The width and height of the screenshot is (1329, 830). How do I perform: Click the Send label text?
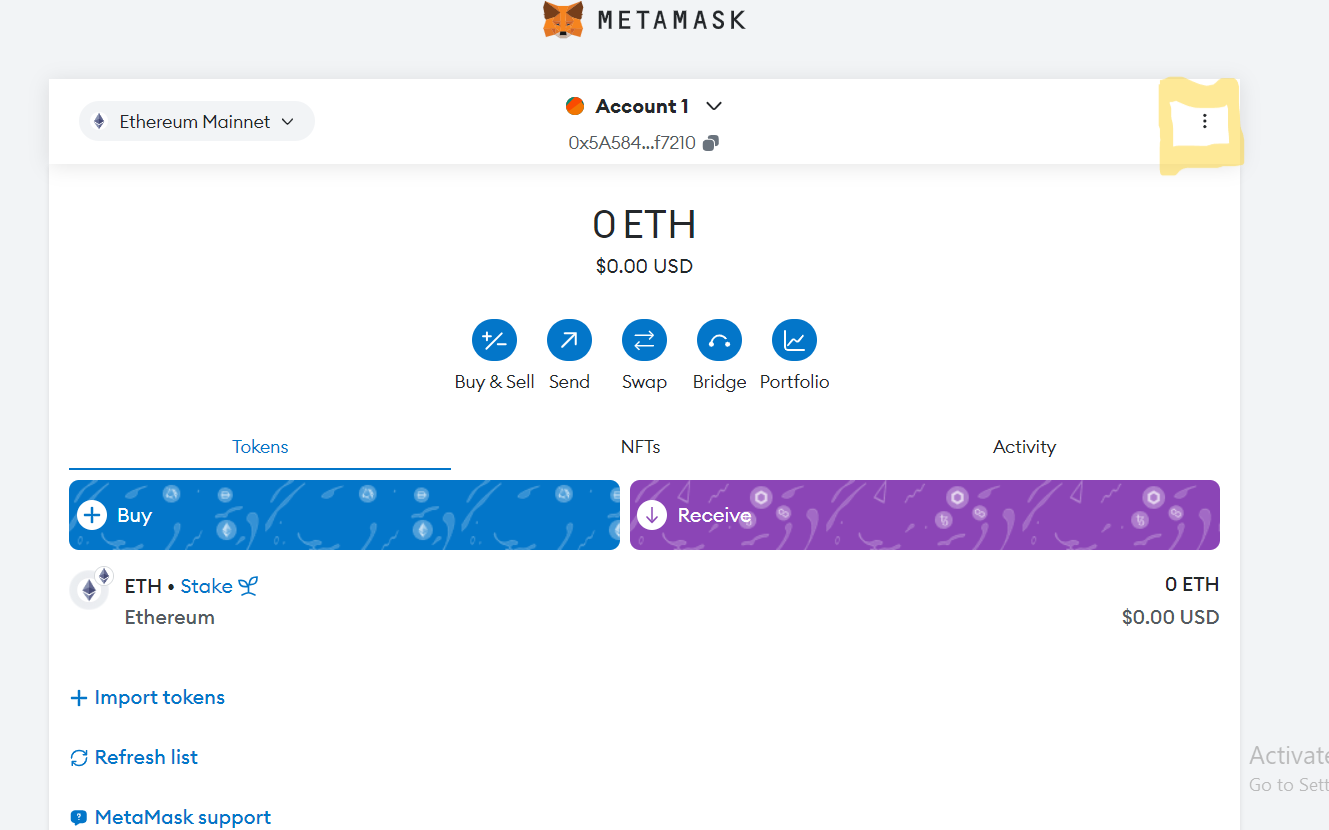(x=569, y=382)
